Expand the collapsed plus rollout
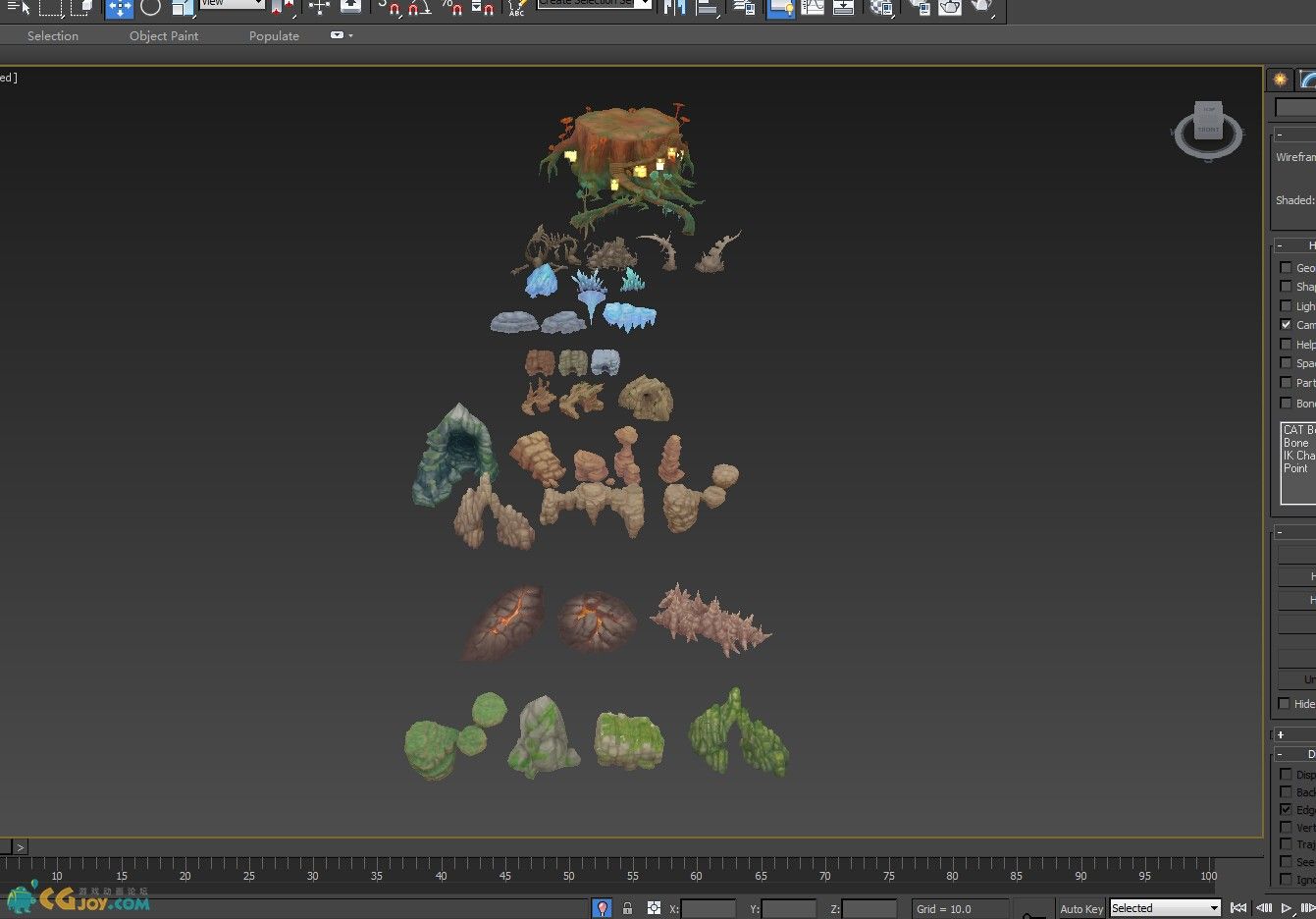This screenshot has height=919, width=1316. (1294, 734)
